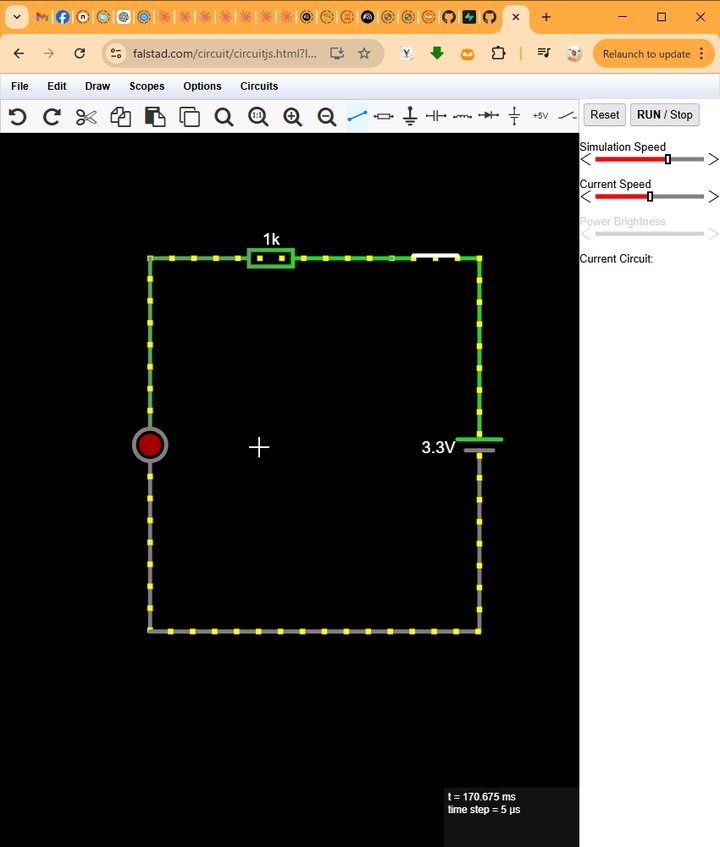Click the red LED component

[150, 445]
